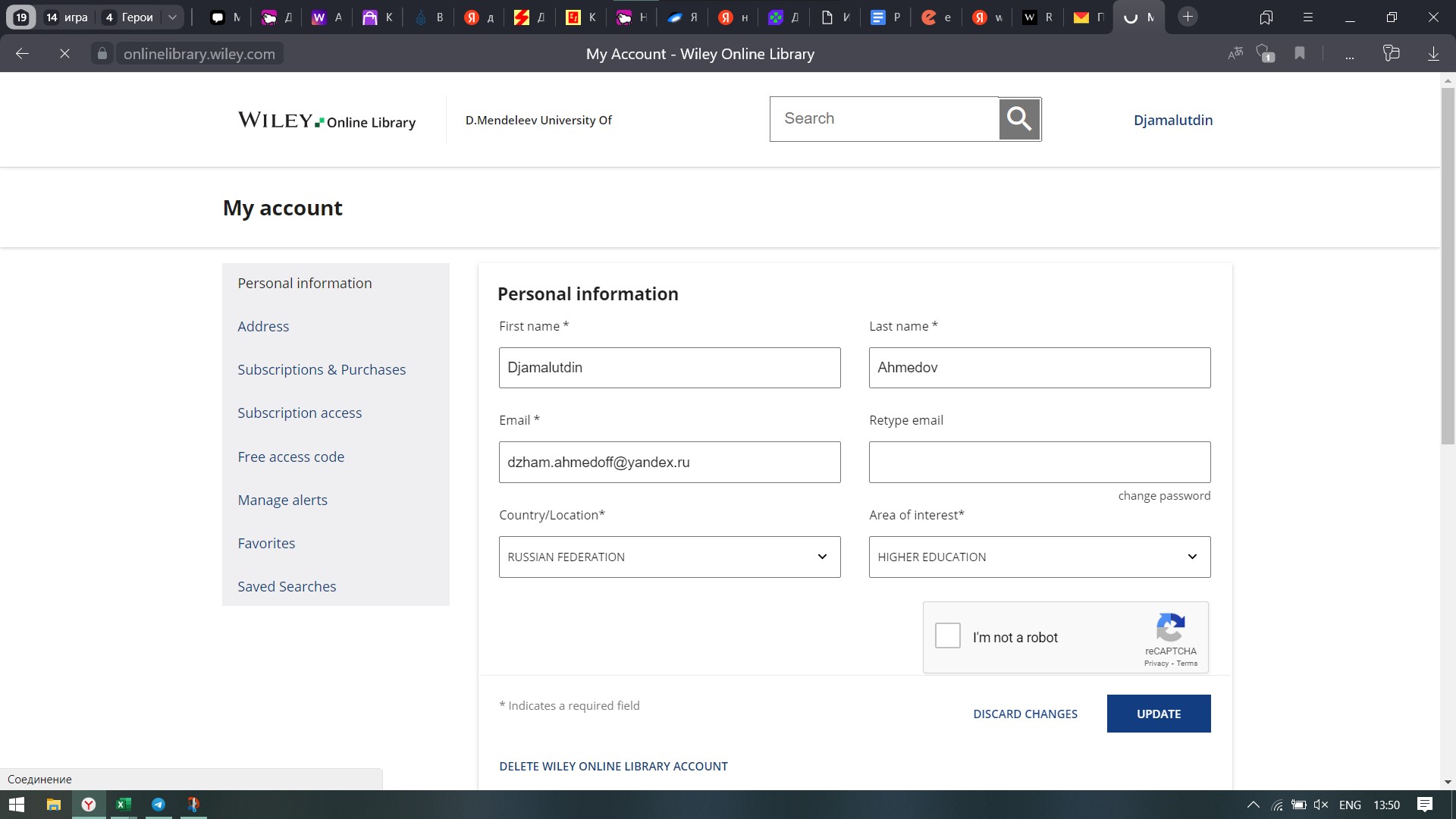
Task: Click DELETE WILEY ONLINE LIBRARY ACCOUNT
Action: point(613,766)
